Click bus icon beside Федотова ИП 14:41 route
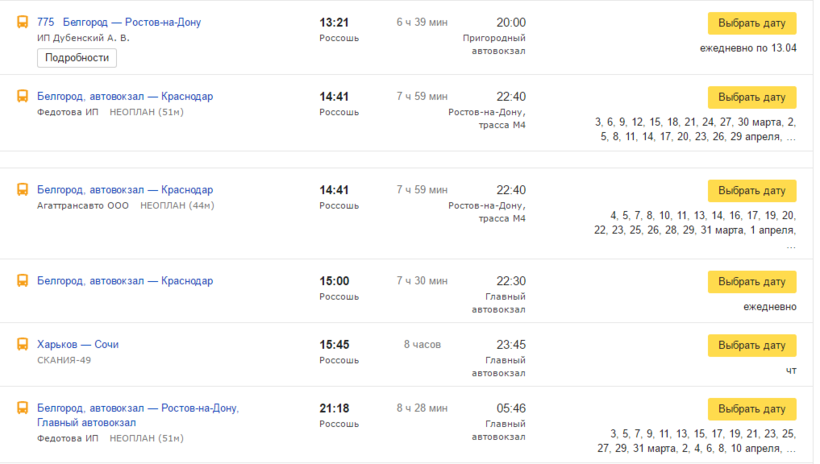The width and height of the screenshot is (820, 464). tap(21, 97)
